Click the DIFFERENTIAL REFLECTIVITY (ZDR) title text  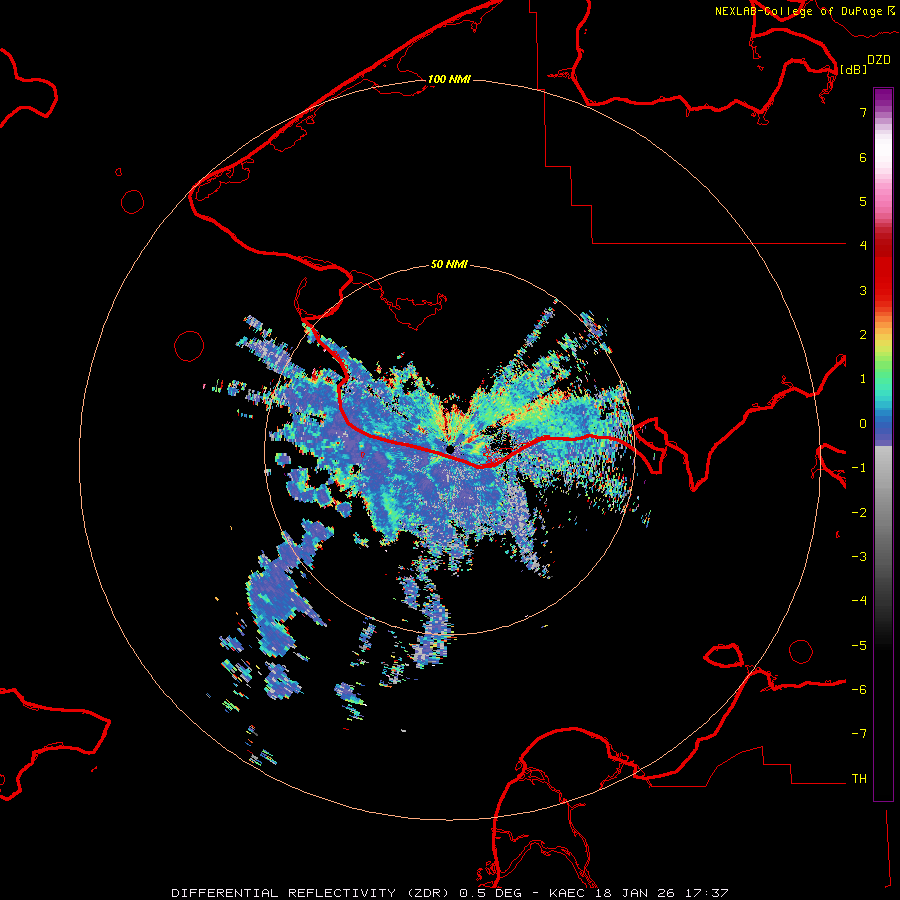(x=312, y=893)
